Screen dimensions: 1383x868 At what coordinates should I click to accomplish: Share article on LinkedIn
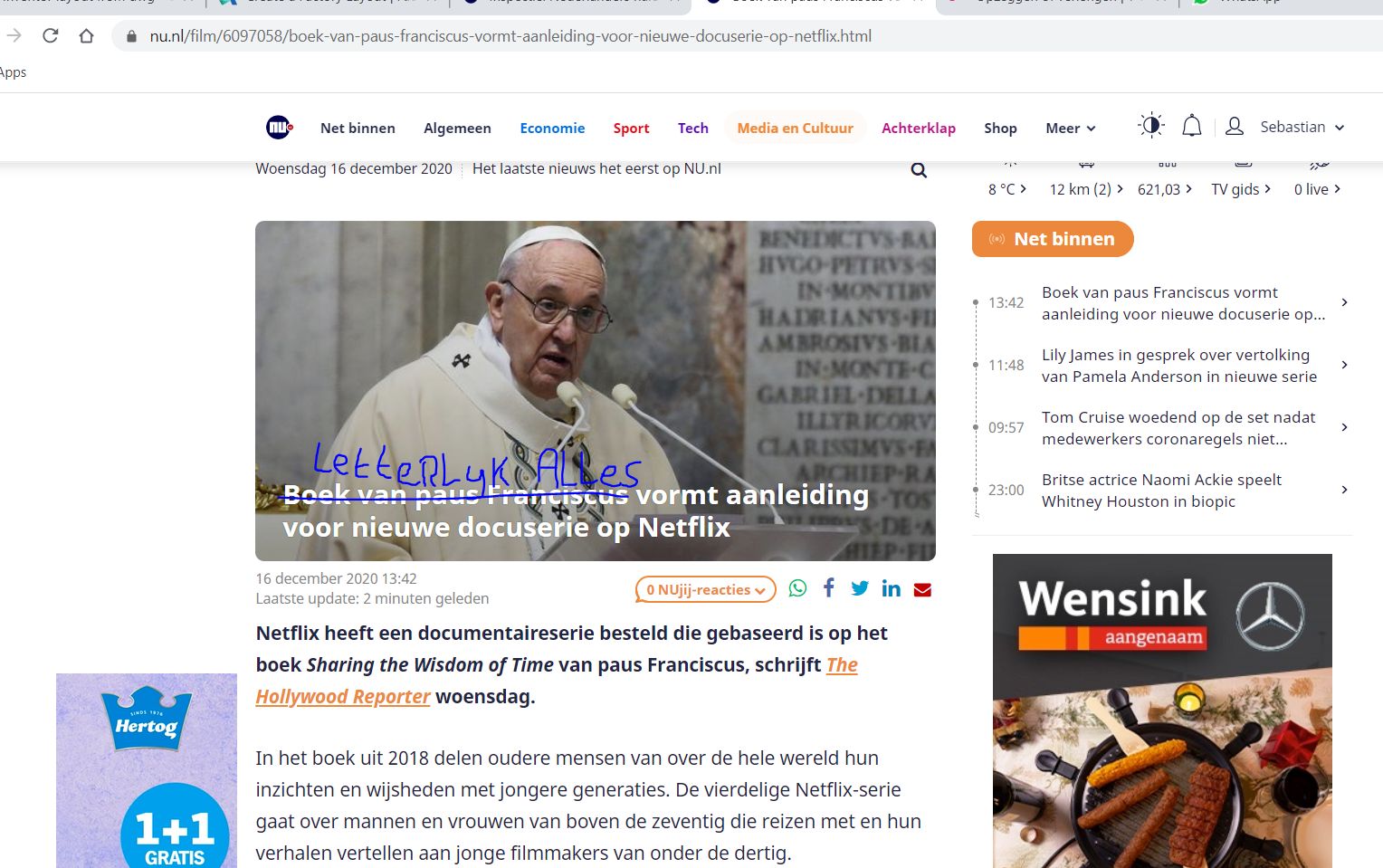pos(892,589)
